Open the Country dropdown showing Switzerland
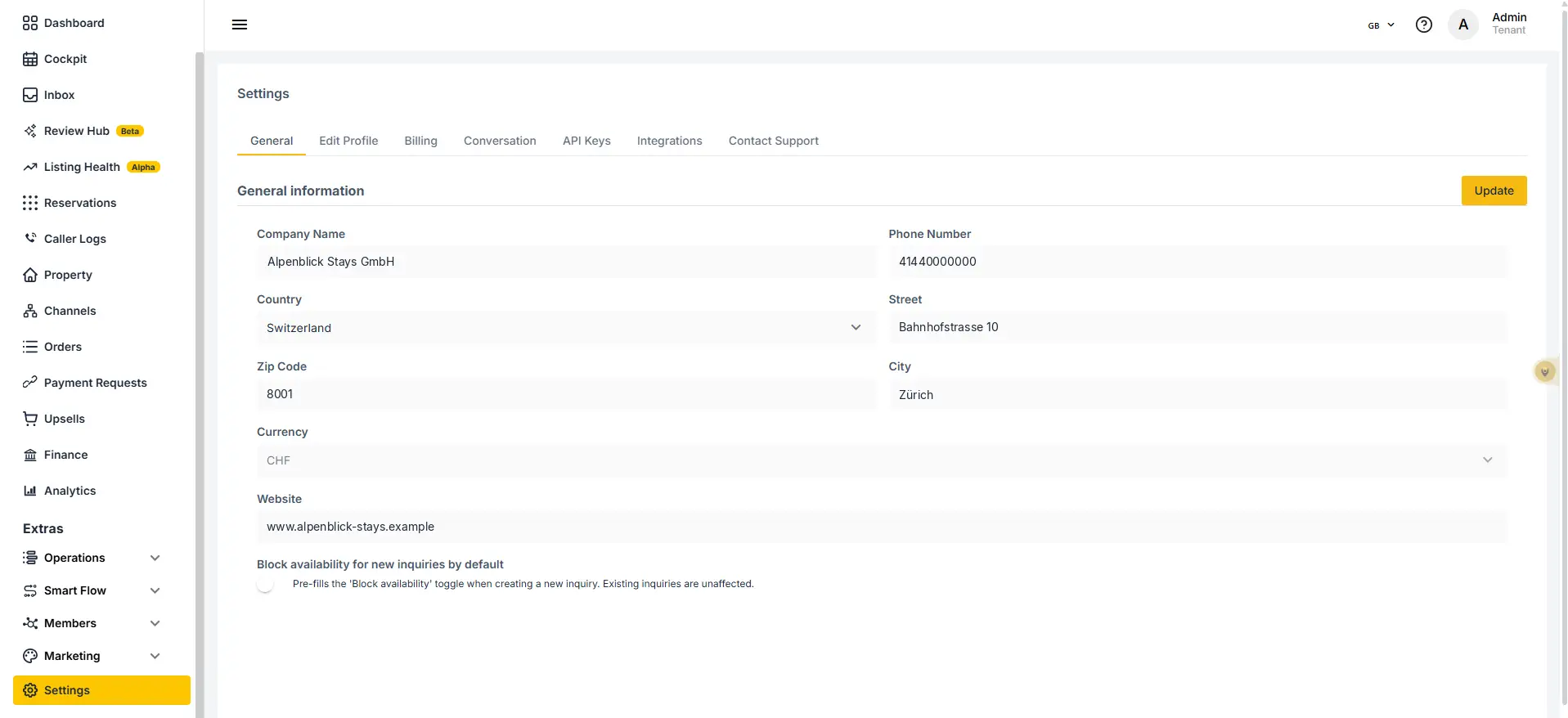The height and width of the screenshot is (718, 1568). [x=565, y=328]
